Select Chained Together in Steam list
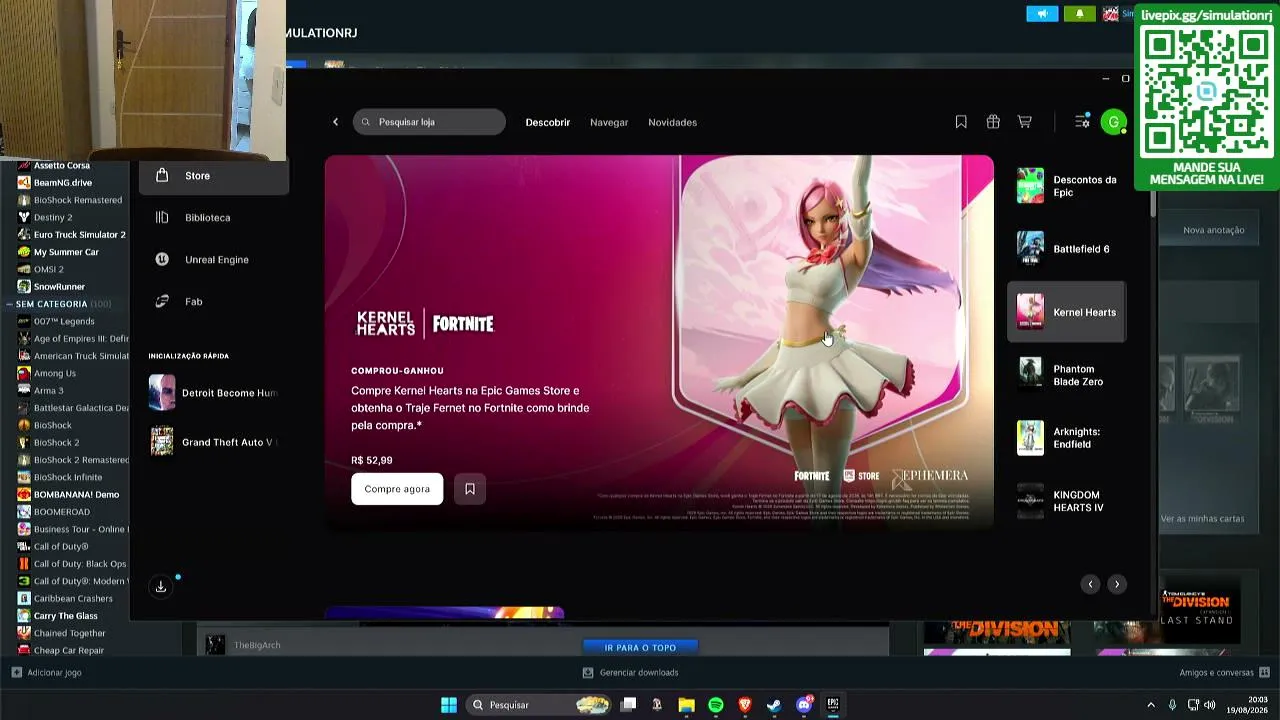This screenshot has height=720, width=1280. [64, 633]
